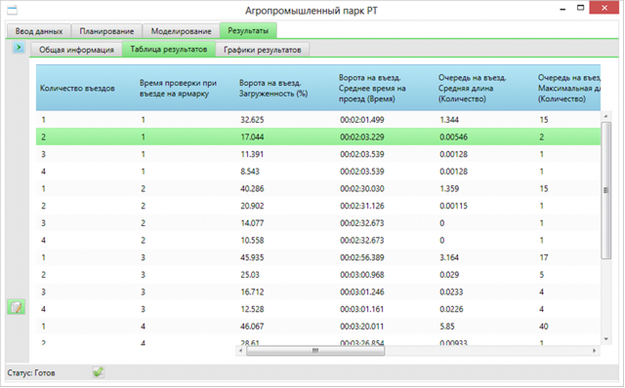Open the Моделирование tab
This screenshot has height=388, width=625.
coord(181,31)
